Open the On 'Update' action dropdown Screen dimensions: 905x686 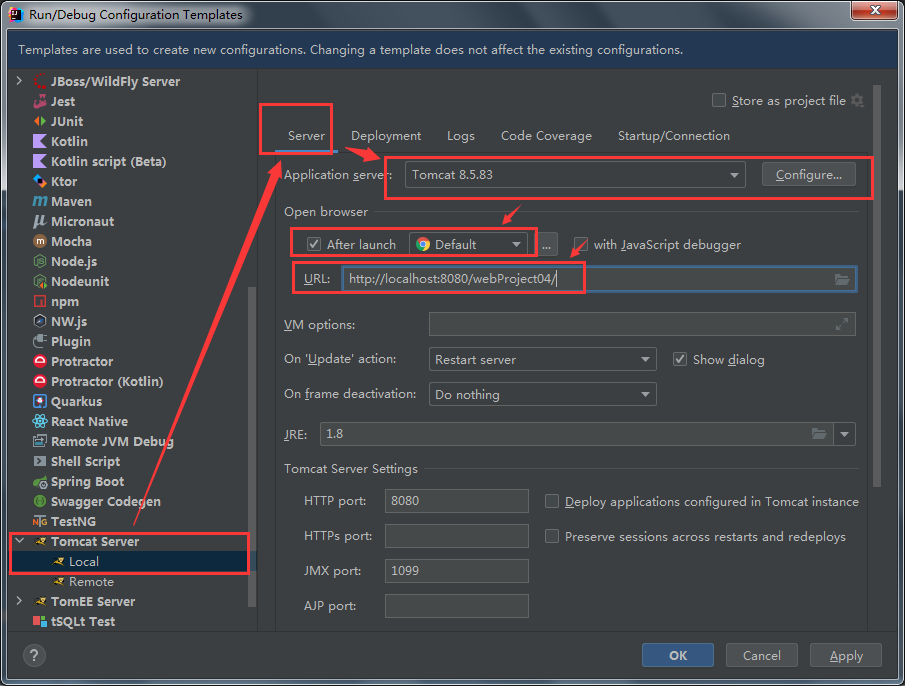pyautogui.click(x=543, y=359)
